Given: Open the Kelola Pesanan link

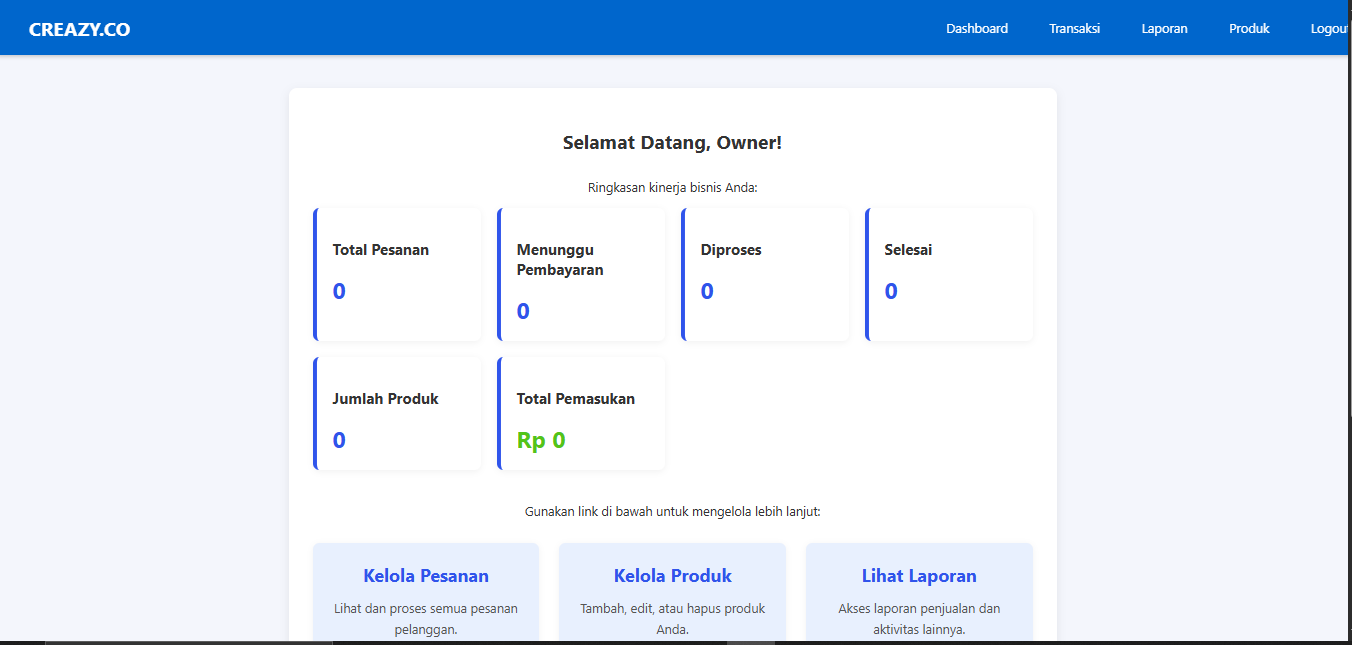Looking at the screenshot, I should click(x=425, y=575).
